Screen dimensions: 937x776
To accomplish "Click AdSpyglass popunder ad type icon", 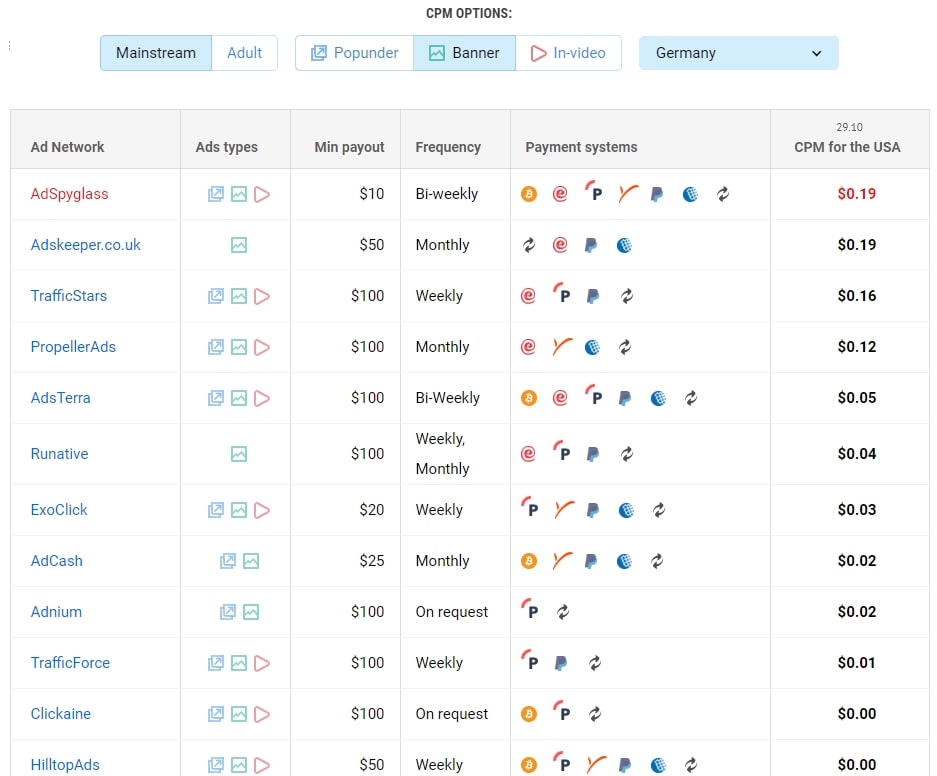I will click(216, 194).
